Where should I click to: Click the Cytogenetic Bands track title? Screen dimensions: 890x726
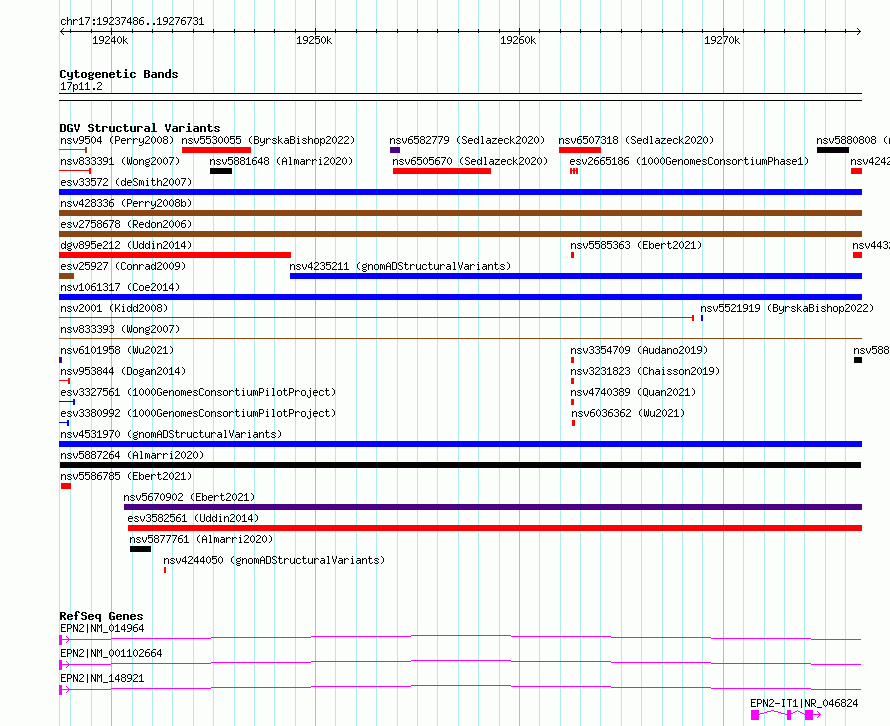[x=119, y=74]
